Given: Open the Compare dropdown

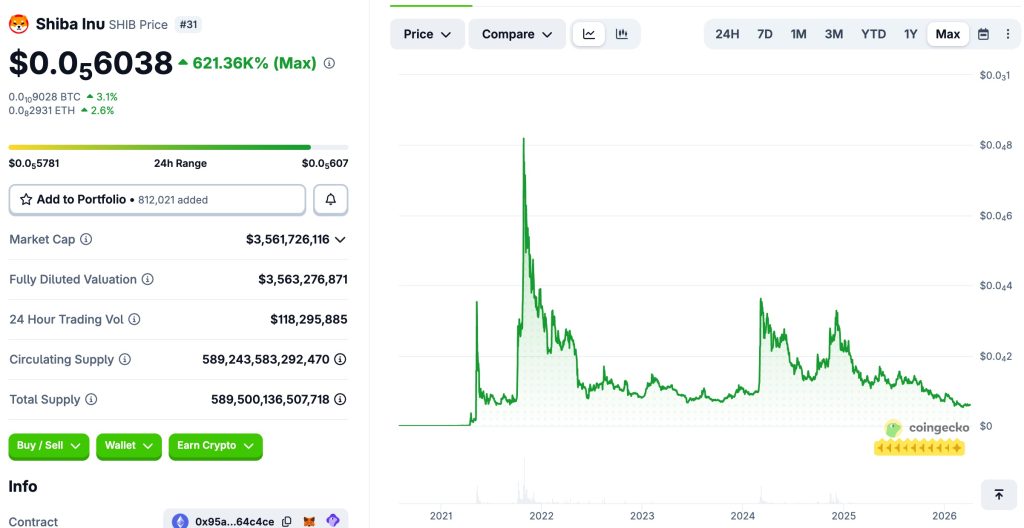Looking at the screenshot, I should [517, 34].
